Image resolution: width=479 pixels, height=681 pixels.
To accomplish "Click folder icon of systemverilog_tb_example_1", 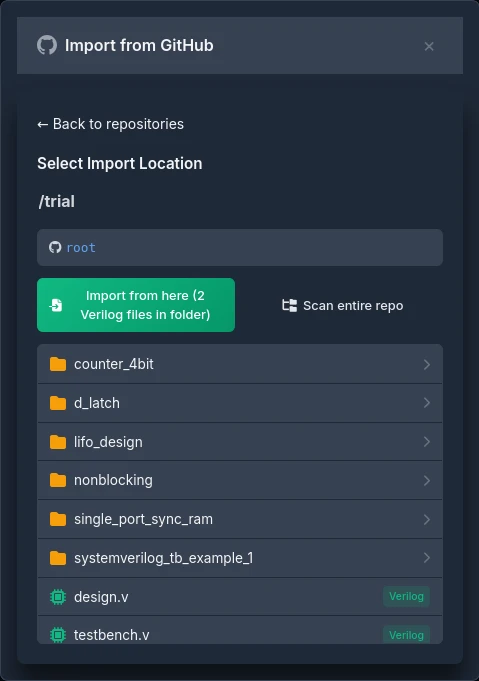I will pyautogui.click(x=58, y=558).
